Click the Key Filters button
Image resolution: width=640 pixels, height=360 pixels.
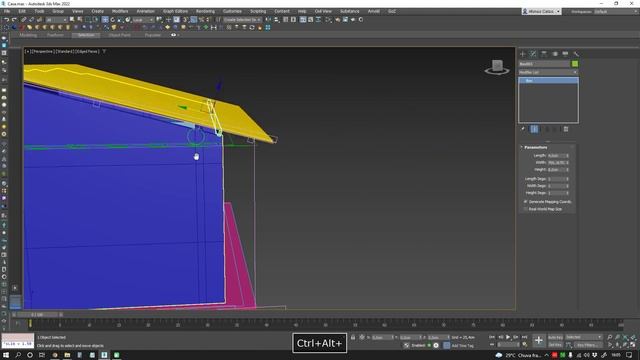[588, 345]
